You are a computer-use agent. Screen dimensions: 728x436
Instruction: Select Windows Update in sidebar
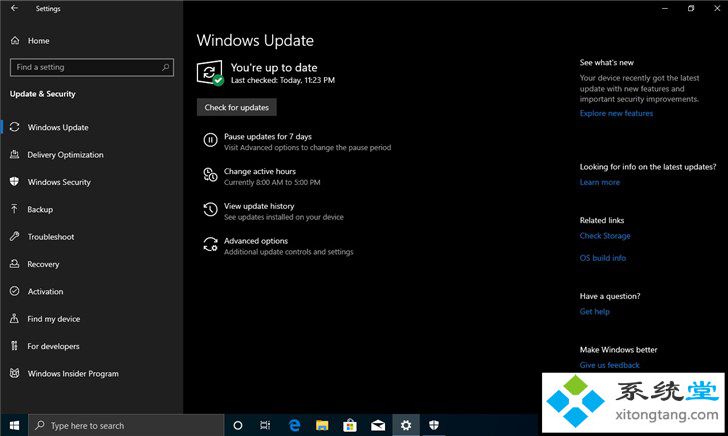click(x=58, y=127)
